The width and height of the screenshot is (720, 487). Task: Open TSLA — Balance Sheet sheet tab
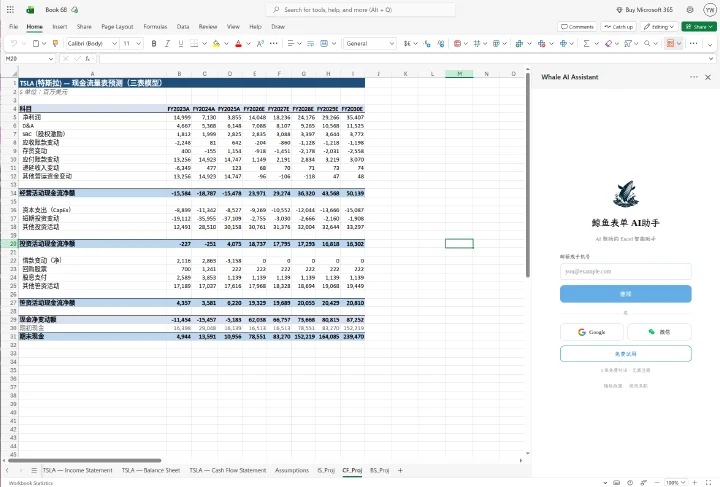(x=151, y=470)
